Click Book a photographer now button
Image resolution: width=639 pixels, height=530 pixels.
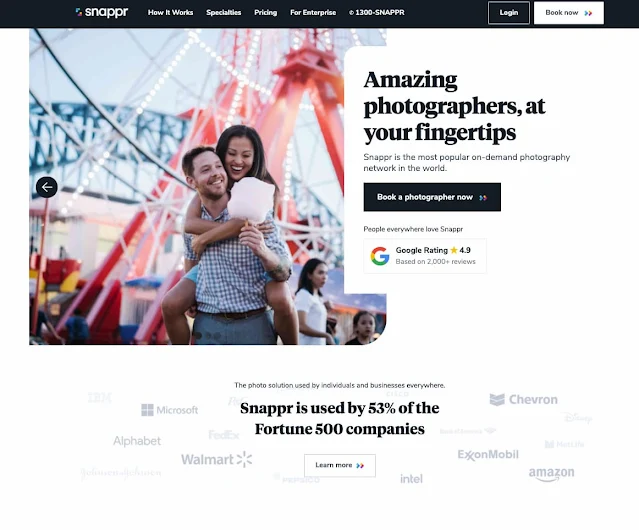[x=432, y=197]
